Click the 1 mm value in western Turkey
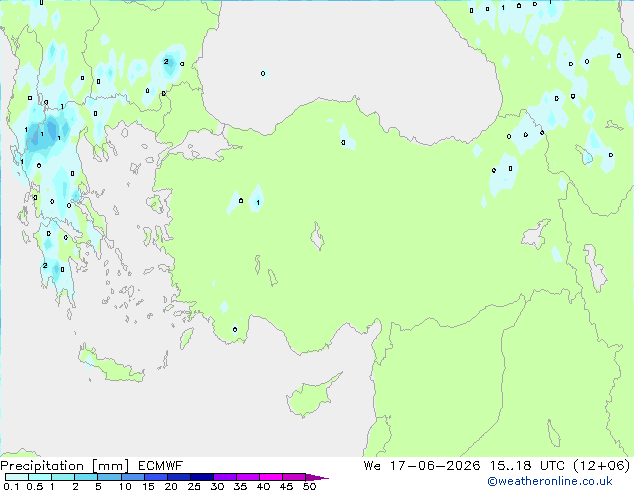 pyautogui.click(x=258, y=203)
